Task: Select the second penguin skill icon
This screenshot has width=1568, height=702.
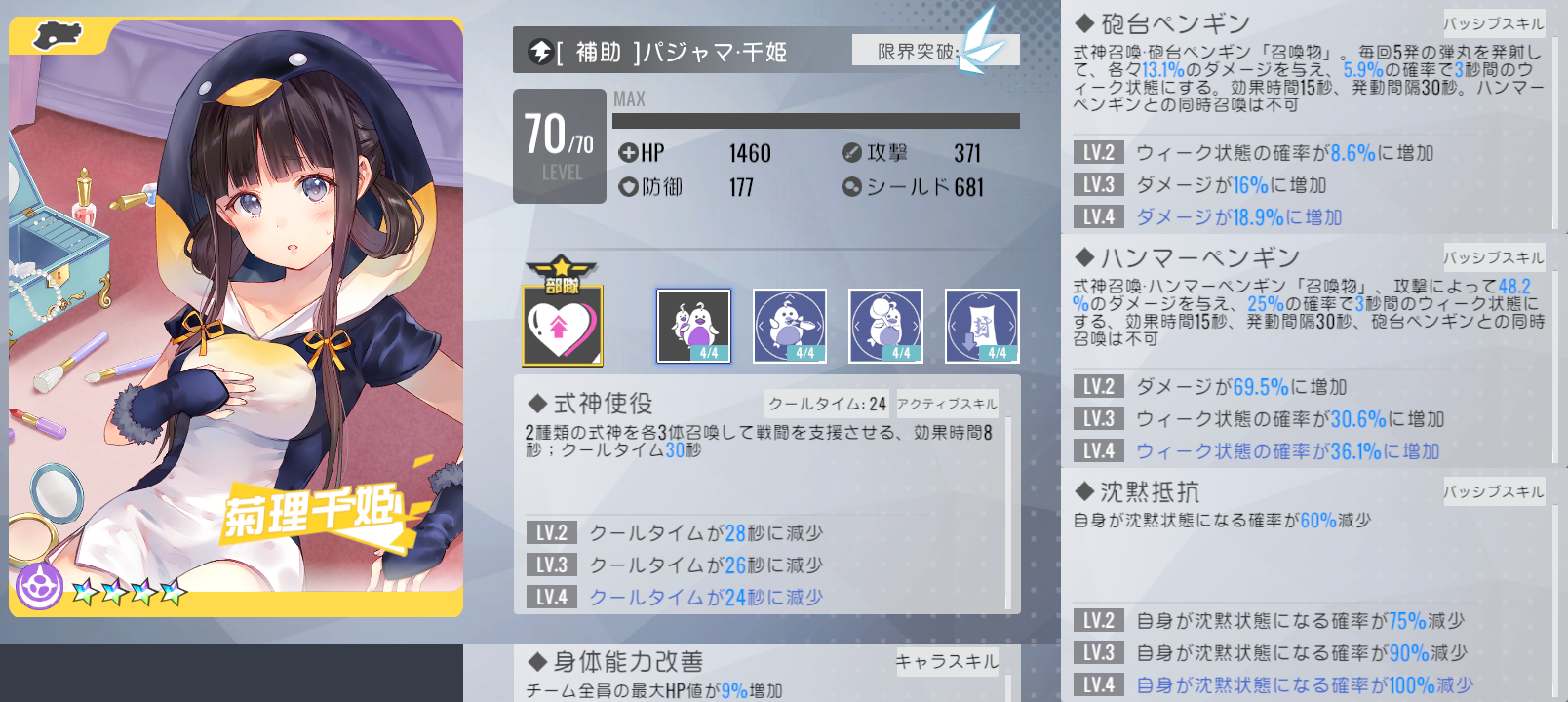Action: [x=790, y=326]
